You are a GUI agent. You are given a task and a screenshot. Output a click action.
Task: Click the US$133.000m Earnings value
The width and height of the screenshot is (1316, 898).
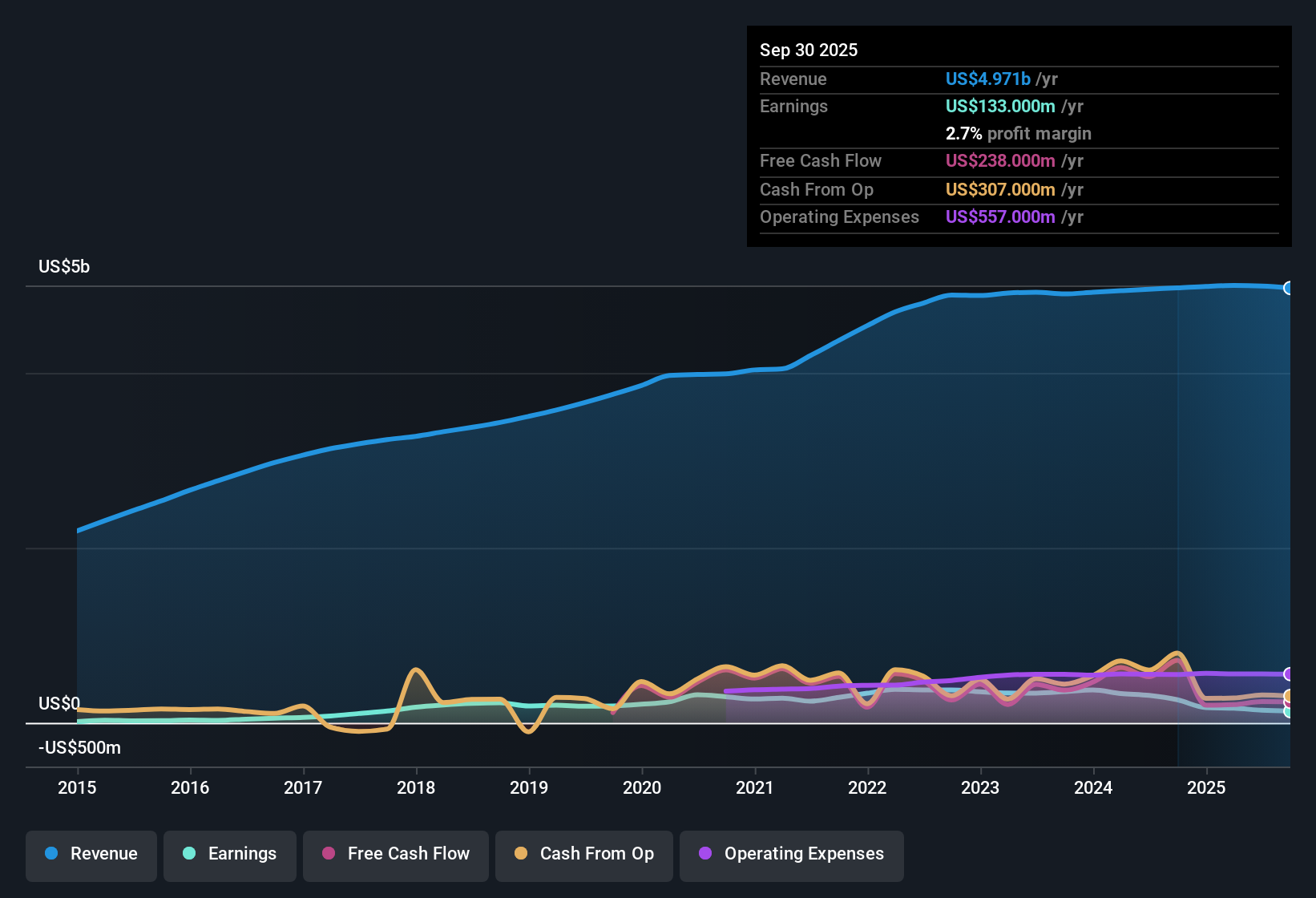1000,106
